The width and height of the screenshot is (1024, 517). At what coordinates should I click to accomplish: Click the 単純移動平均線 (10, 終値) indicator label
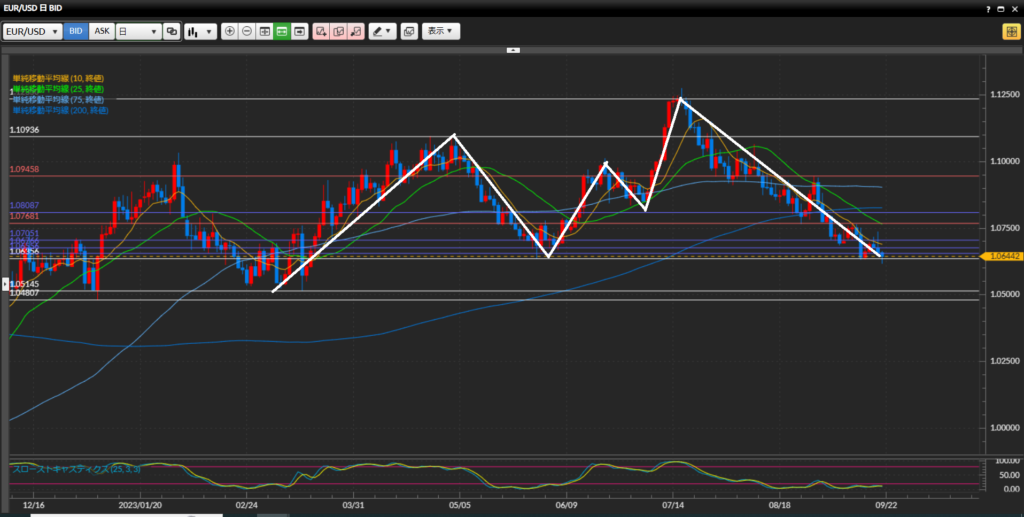(x=58, y=78)
